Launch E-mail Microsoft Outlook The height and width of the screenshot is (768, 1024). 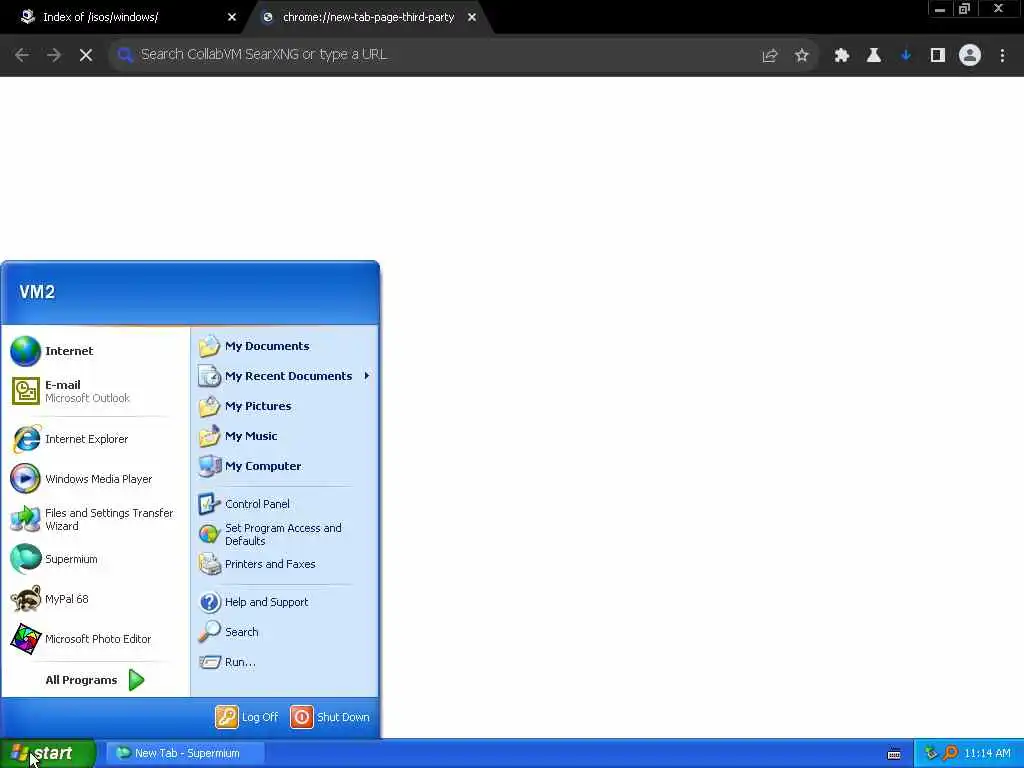(x=95, y=391)
